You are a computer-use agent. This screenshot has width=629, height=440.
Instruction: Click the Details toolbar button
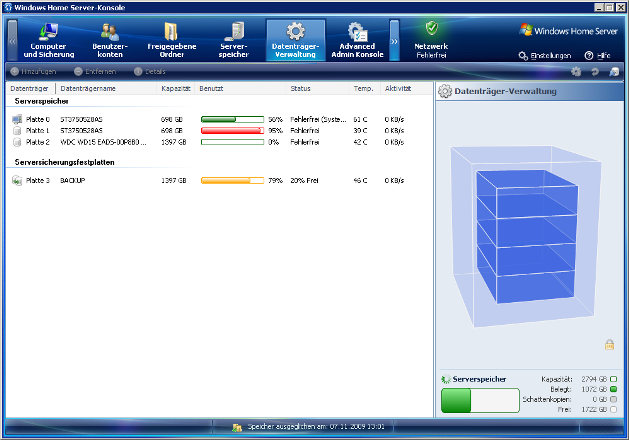150,71
